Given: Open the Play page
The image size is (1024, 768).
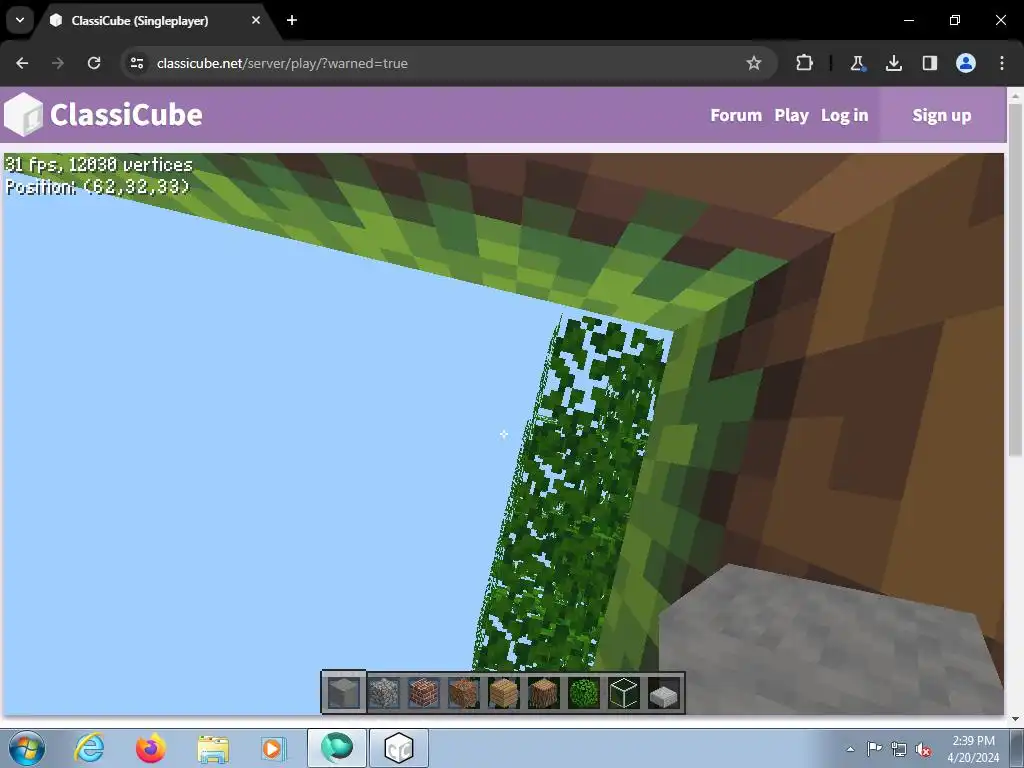Looking at the screenshot, I should [792, 116].
